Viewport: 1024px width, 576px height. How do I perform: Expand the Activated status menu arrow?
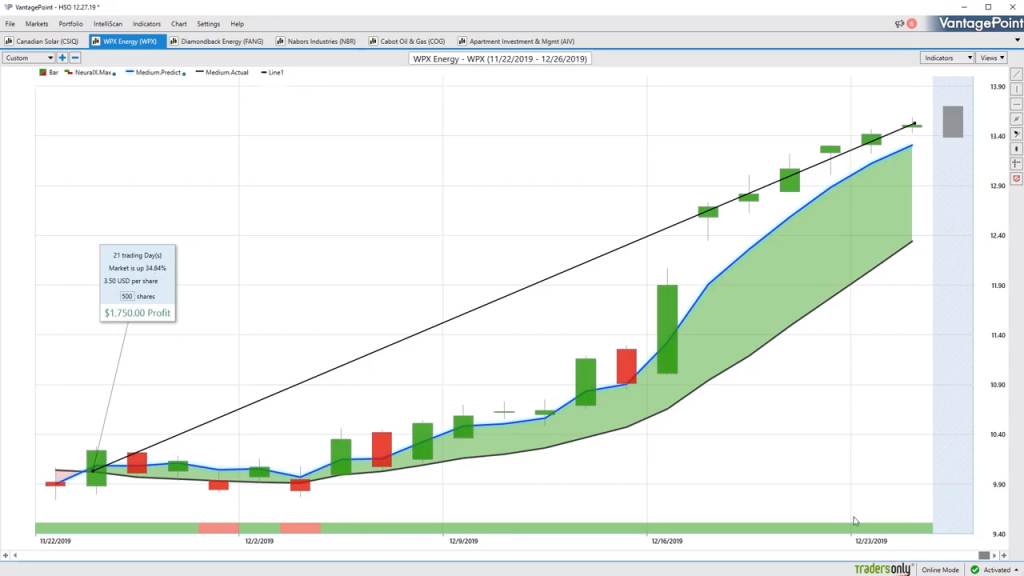(x=1017, y=570)
